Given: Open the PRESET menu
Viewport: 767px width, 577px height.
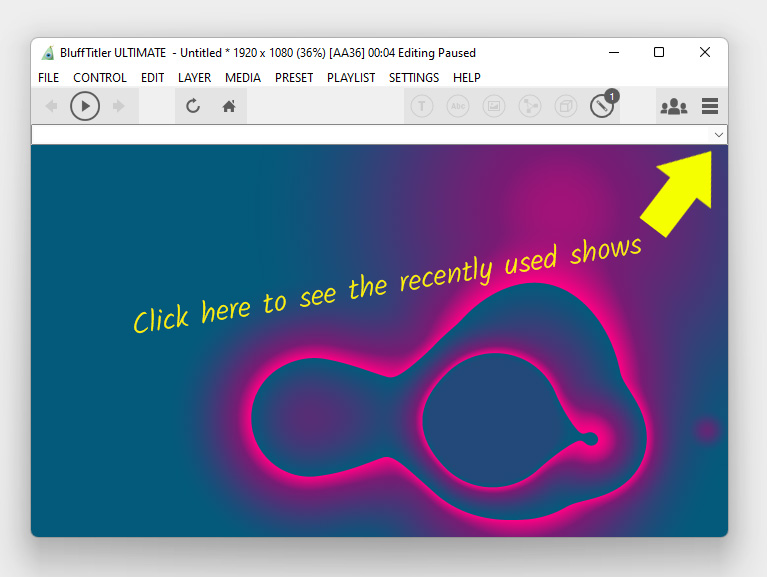Looking at the screenshot, I should pyautogui.click(x=294, y=78).
